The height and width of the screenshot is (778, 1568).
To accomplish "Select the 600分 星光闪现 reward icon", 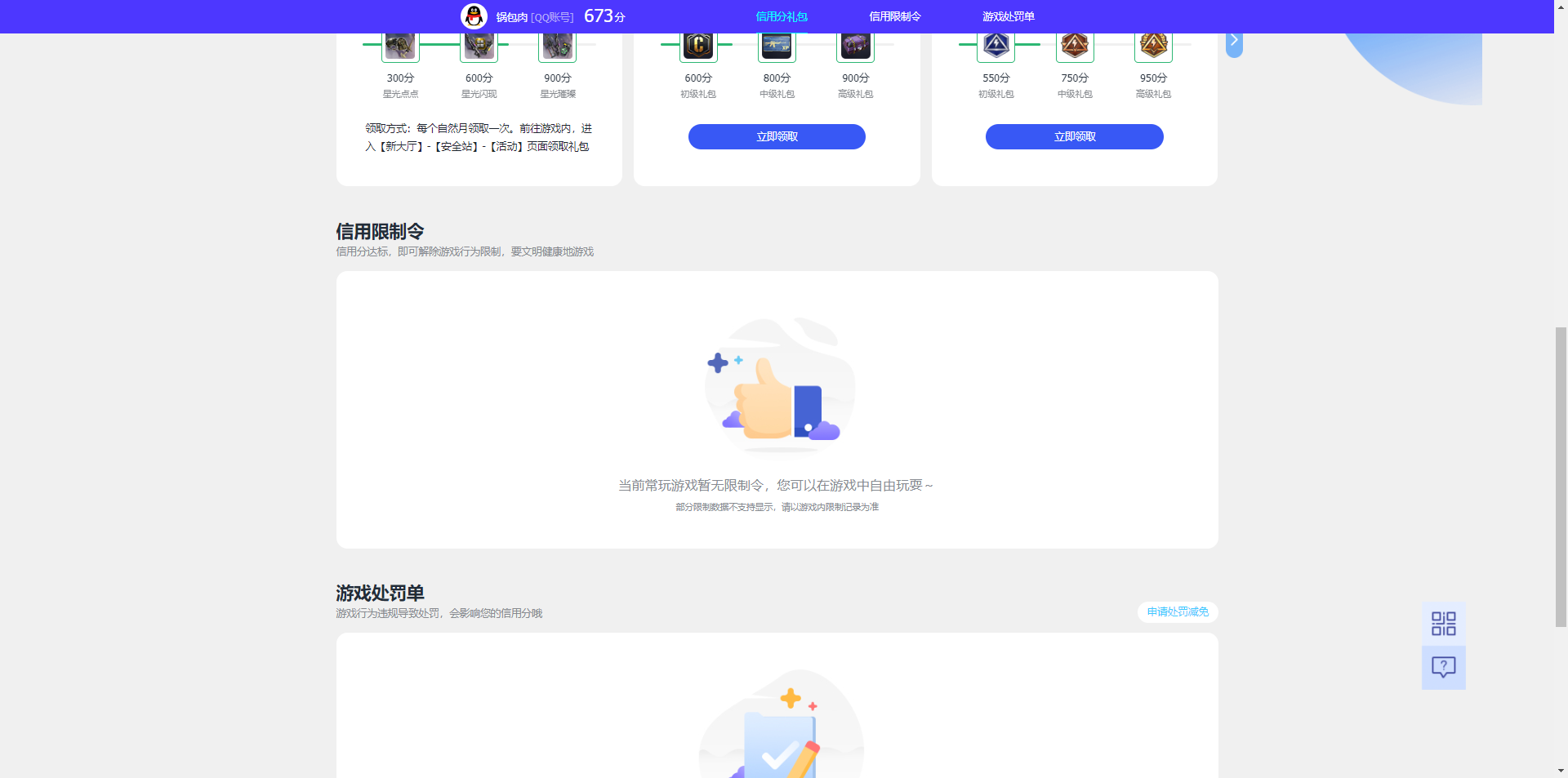I will click(x=479, y=46).
